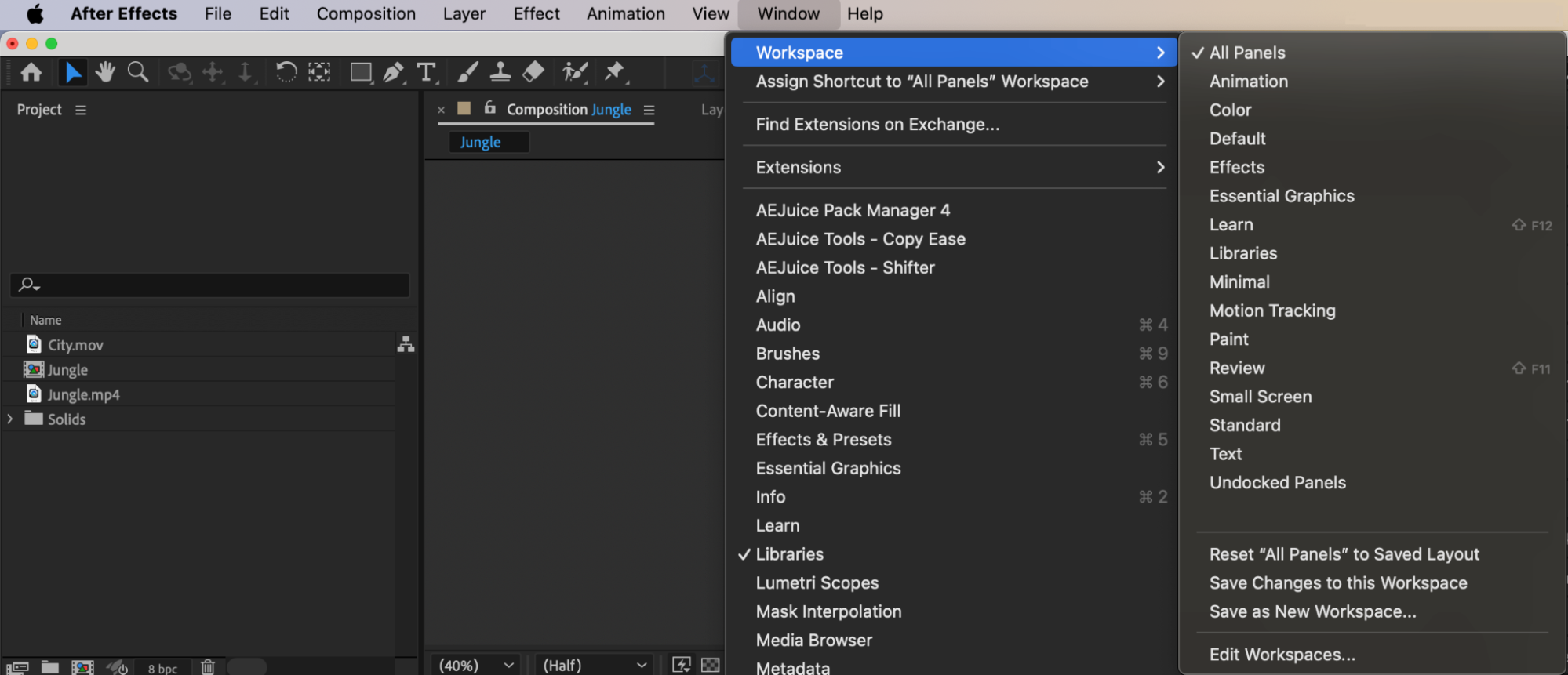Screen dimensions: 1568x675
Task: Select the Roto Brush tool
Action: click(575, 73)
